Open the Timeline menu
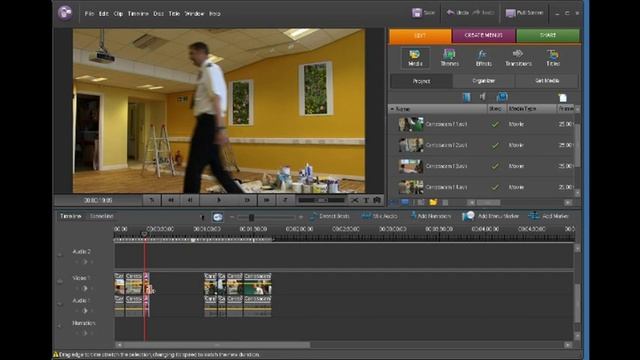This screenshot has height=360, width=640. pyautogui.click(x=138, y=14)
